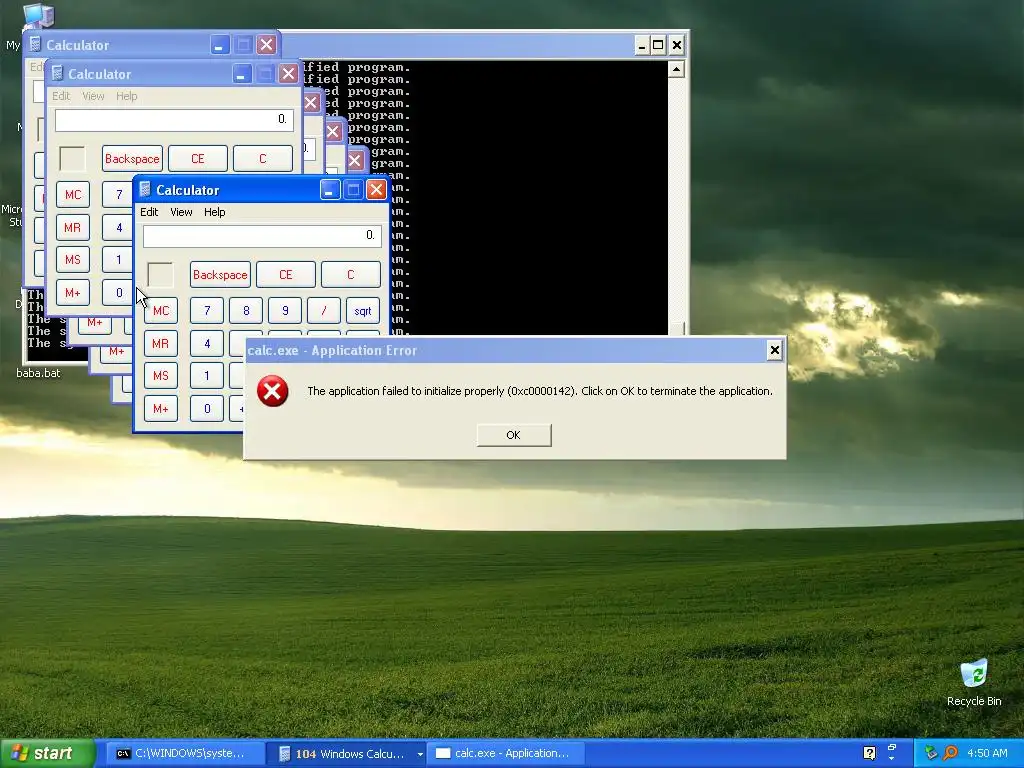Viewport: 1024px width, 768px height.
Task: Open the Edit menu of the front Calculator
Action: 149,212
